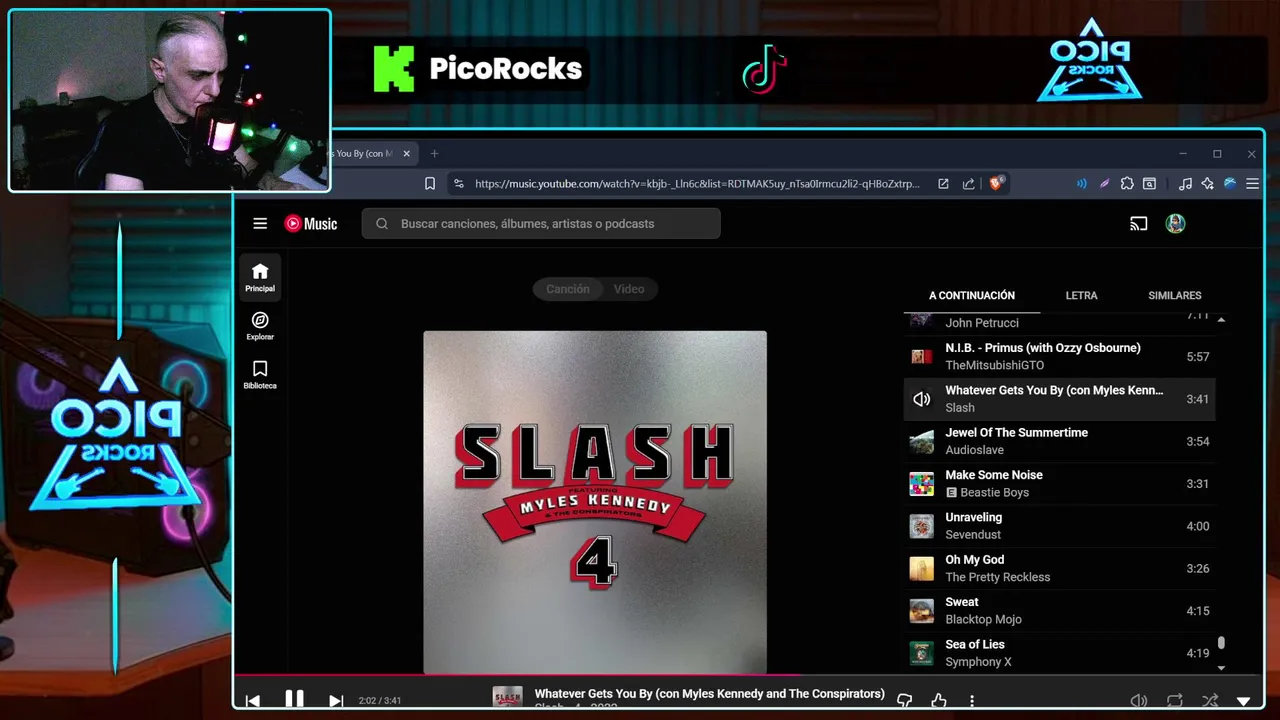Skip to previous track
The image size is (1280, 720).
coord(253,701)
